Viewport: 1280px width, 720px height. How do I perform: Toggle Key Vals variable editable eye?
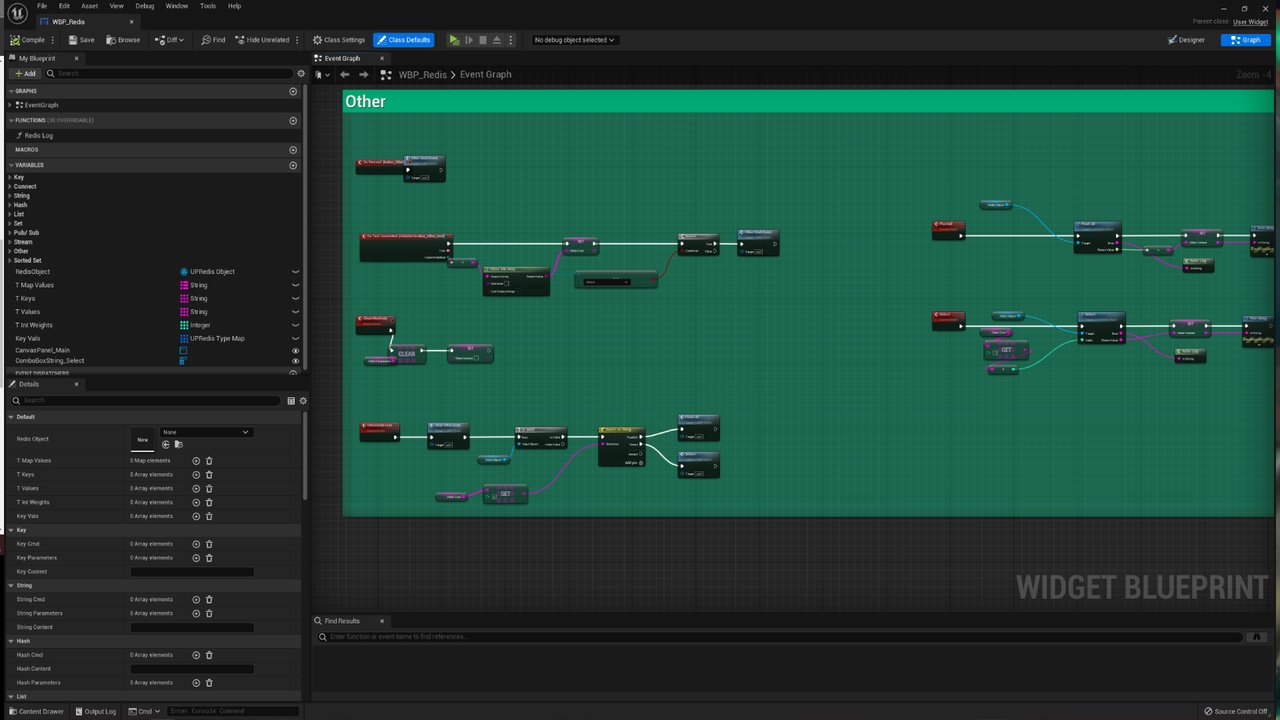tap(295, 338)
